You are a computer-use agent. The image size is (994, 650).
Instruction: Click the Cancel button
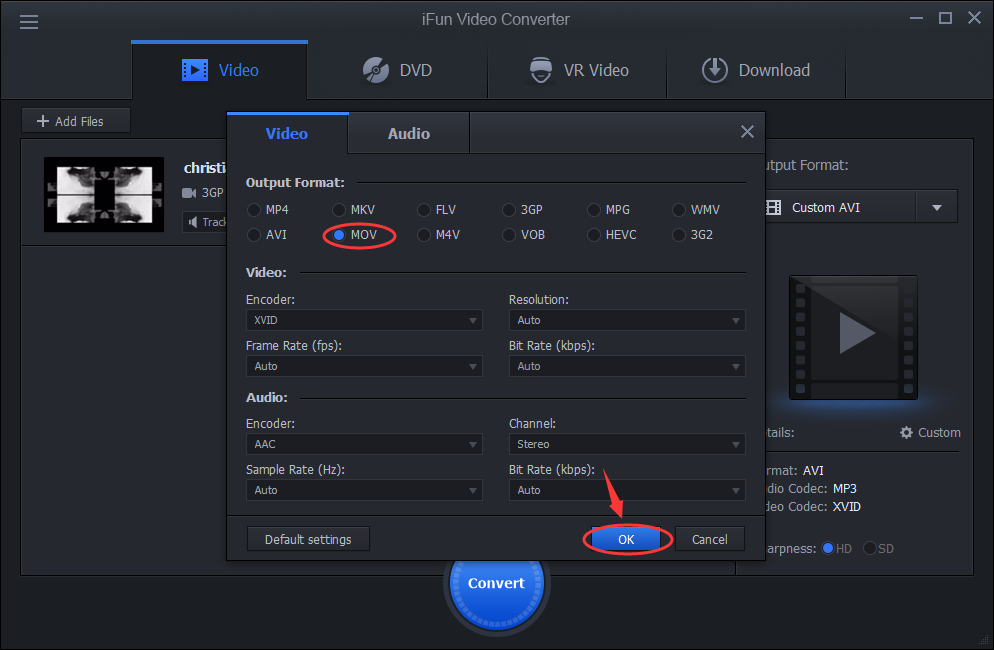pyautogui.click(x=710, y=539)
